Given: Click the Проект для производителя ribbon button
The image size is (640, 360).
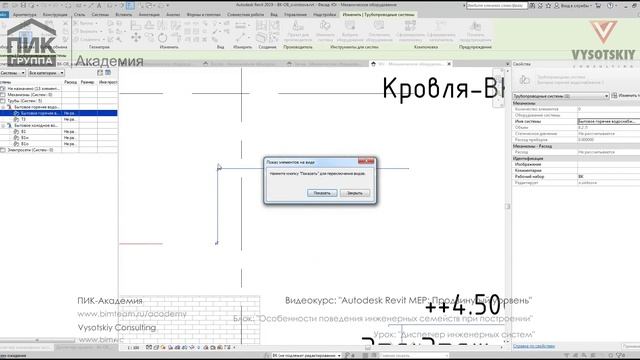Looking at the screenshot, I should 298,32.
